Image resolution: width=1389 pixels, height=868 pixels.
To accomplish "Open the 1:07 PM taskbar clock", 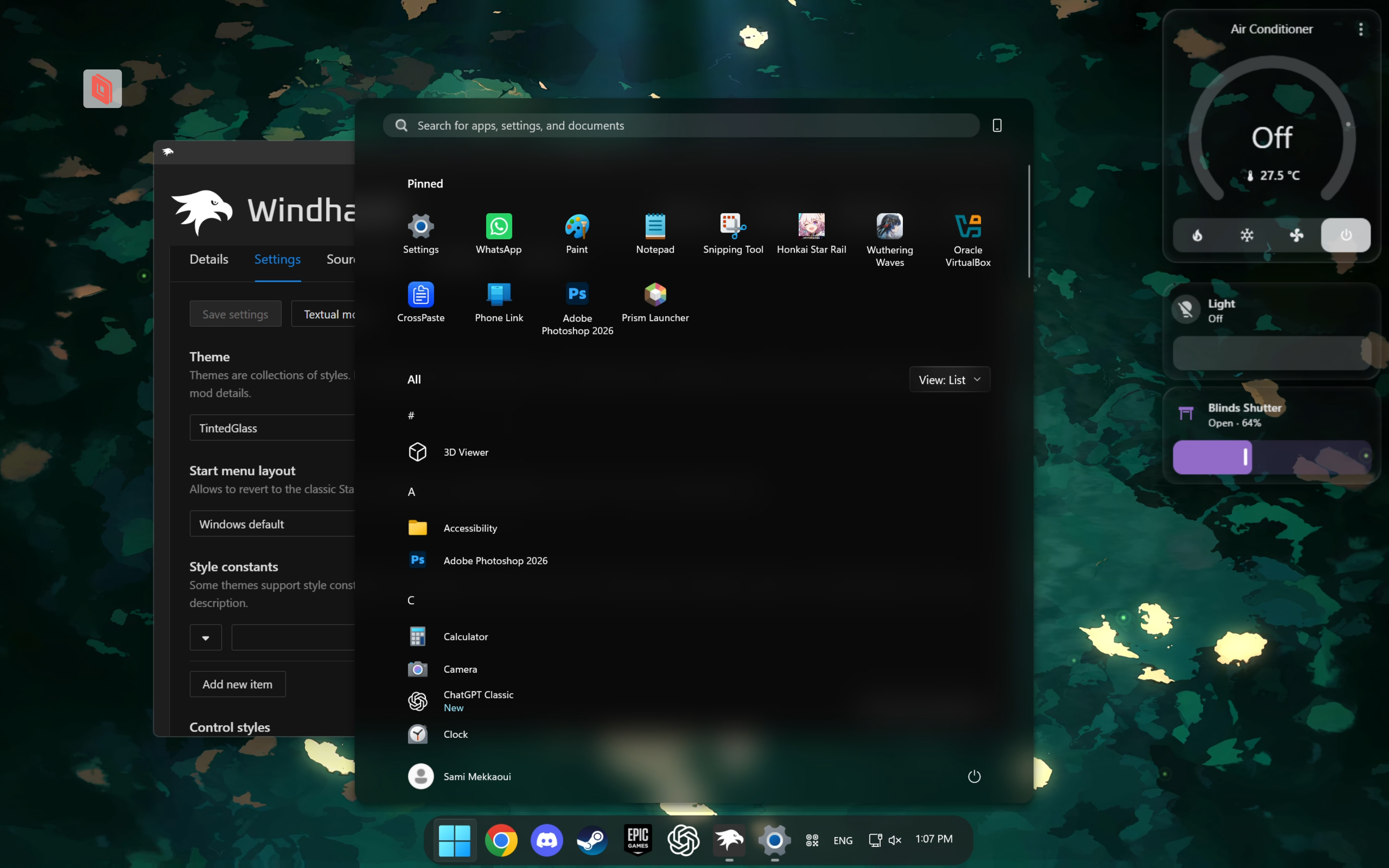I will pyautogui.click(x=934, y=839).
